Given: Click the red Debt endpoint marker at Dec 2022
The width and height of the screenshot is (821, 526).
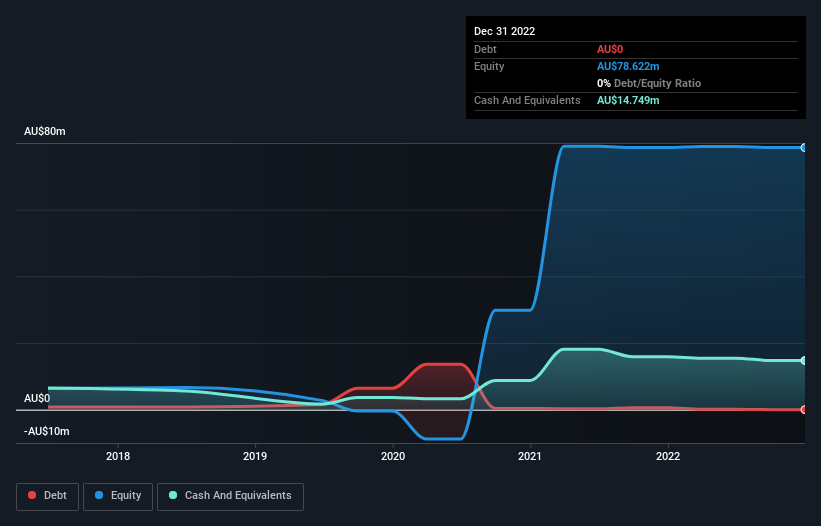Looking at the screenshot, I should [803, 409].
